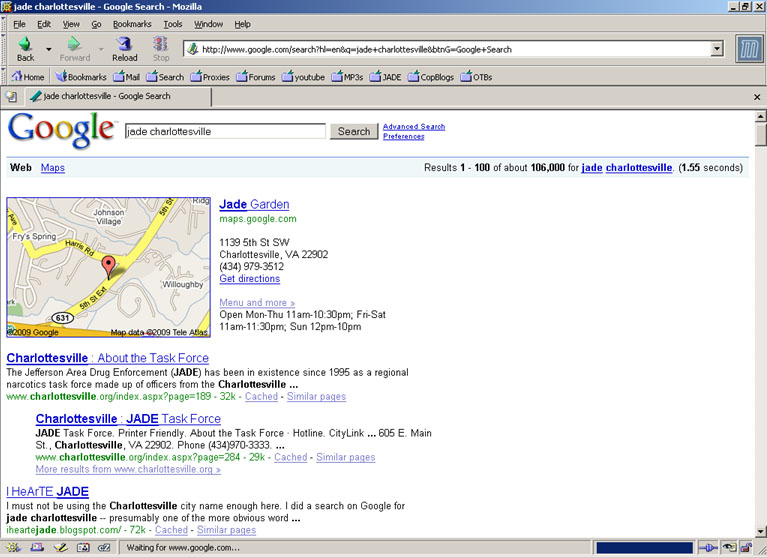
Task: Open the Tools menu
Action: click(x=173, y=24)
